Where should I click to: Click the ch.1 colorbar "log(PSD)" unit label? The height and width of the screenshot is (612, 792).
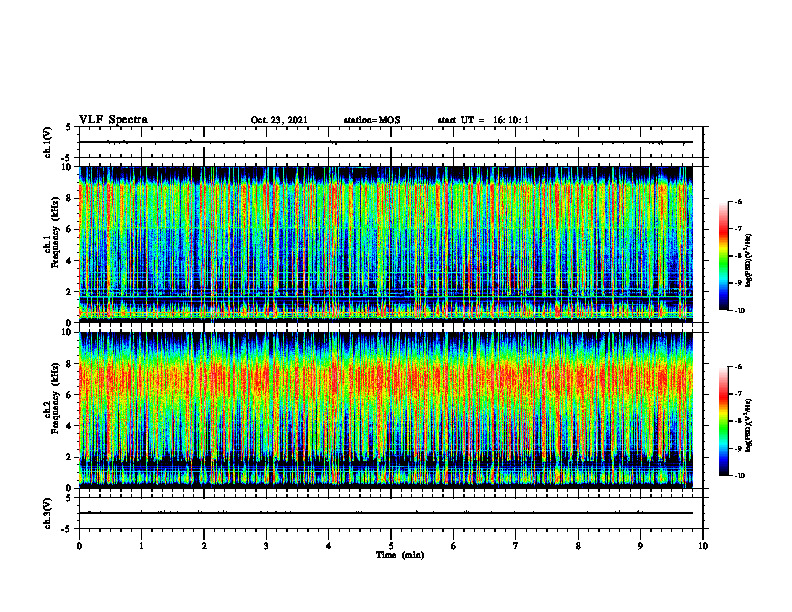(749, 260)
